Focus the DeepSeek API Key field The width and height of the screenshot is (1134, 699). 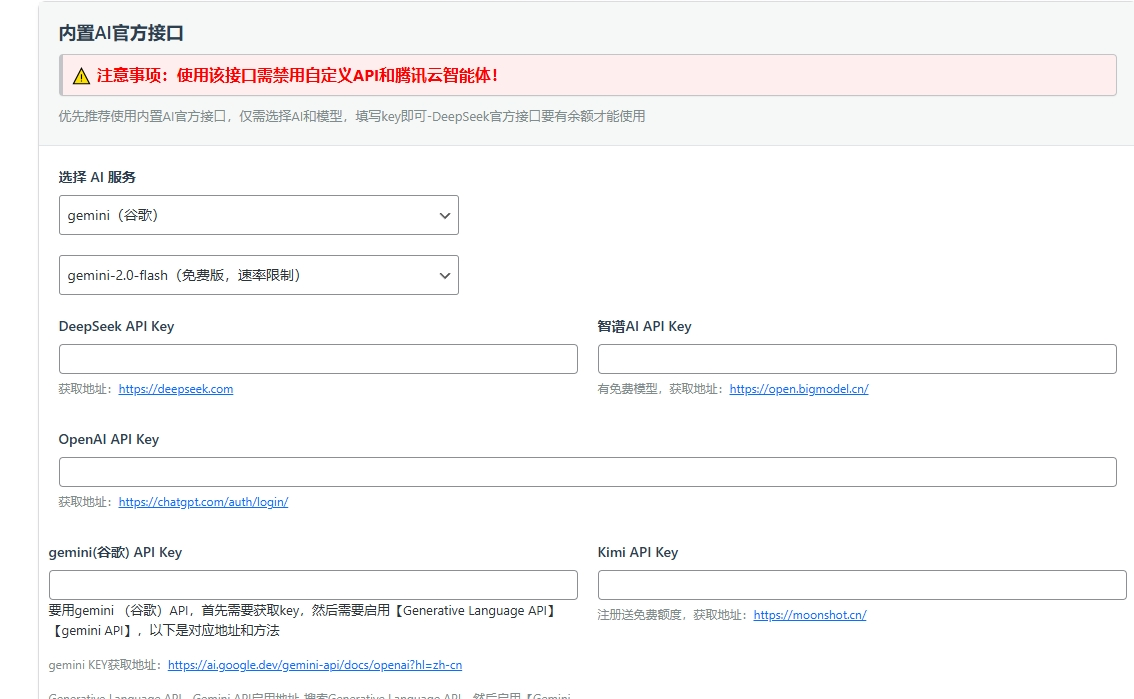coord(318,359)
